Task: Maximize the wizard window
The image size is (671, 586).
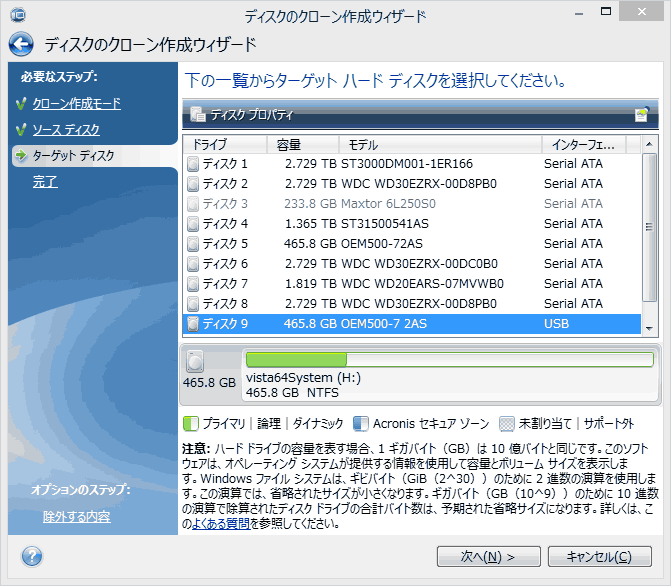Action: (606, 12)
